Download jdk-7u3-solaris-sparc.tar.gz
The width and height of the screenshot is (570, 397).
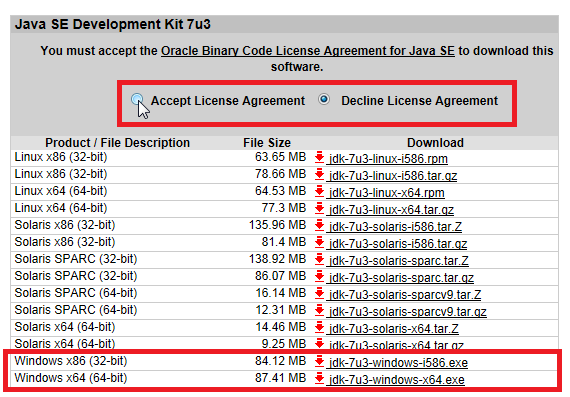401,278
